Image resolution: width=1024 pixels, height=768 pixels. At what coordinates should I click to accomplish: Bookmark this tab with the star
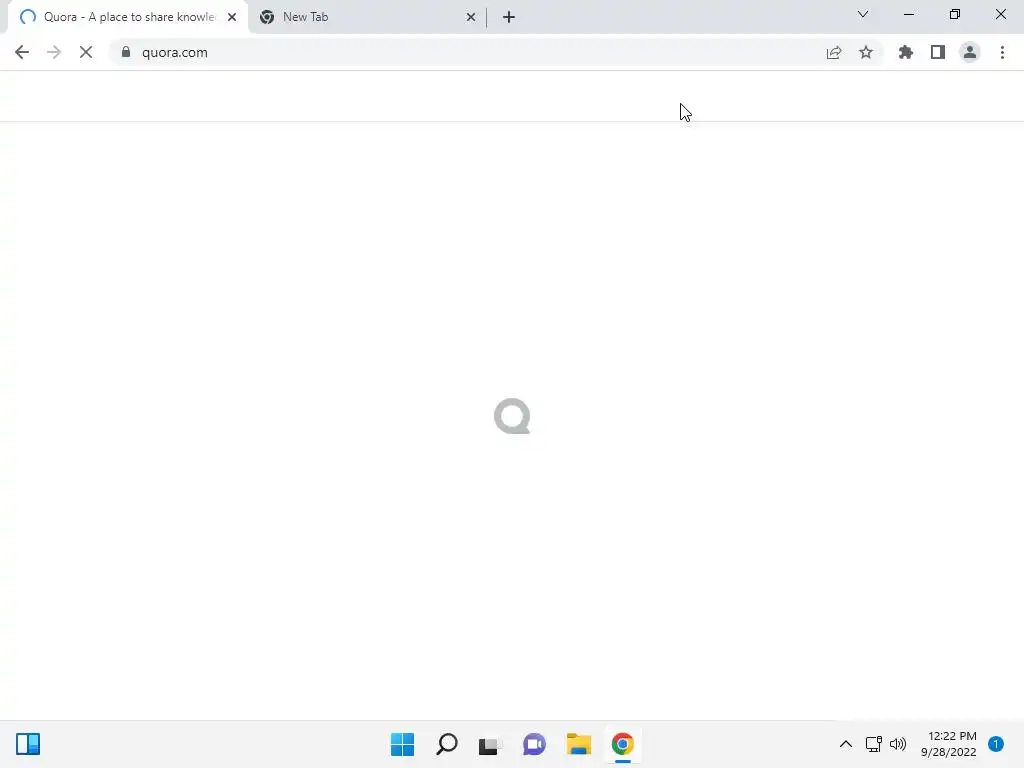click(x=866, y=52)
